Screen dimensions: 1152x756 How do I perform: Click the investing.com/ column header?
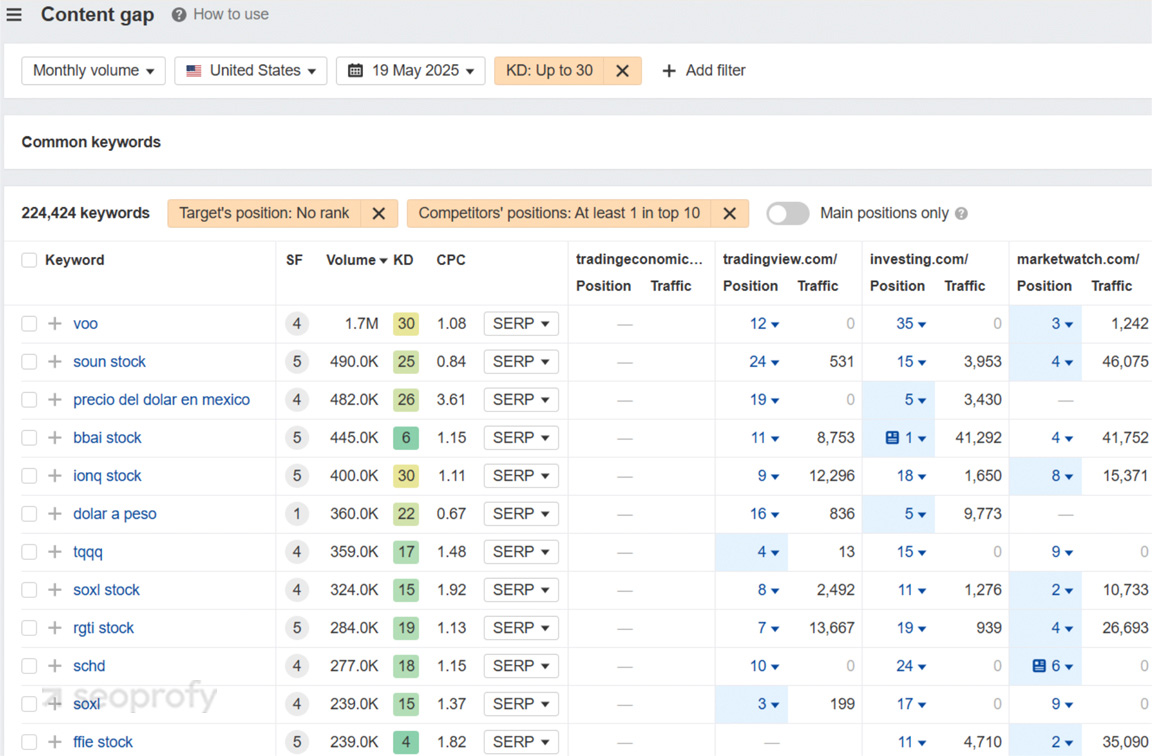919,259
